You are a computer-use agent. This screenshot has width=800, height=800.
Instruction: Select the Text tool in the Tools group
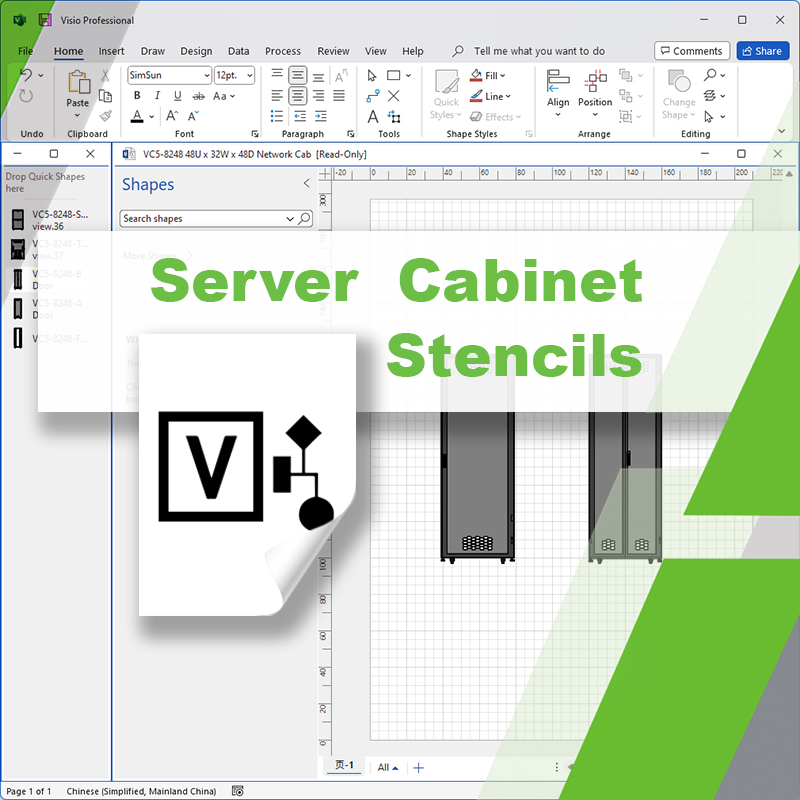[373, 118]
